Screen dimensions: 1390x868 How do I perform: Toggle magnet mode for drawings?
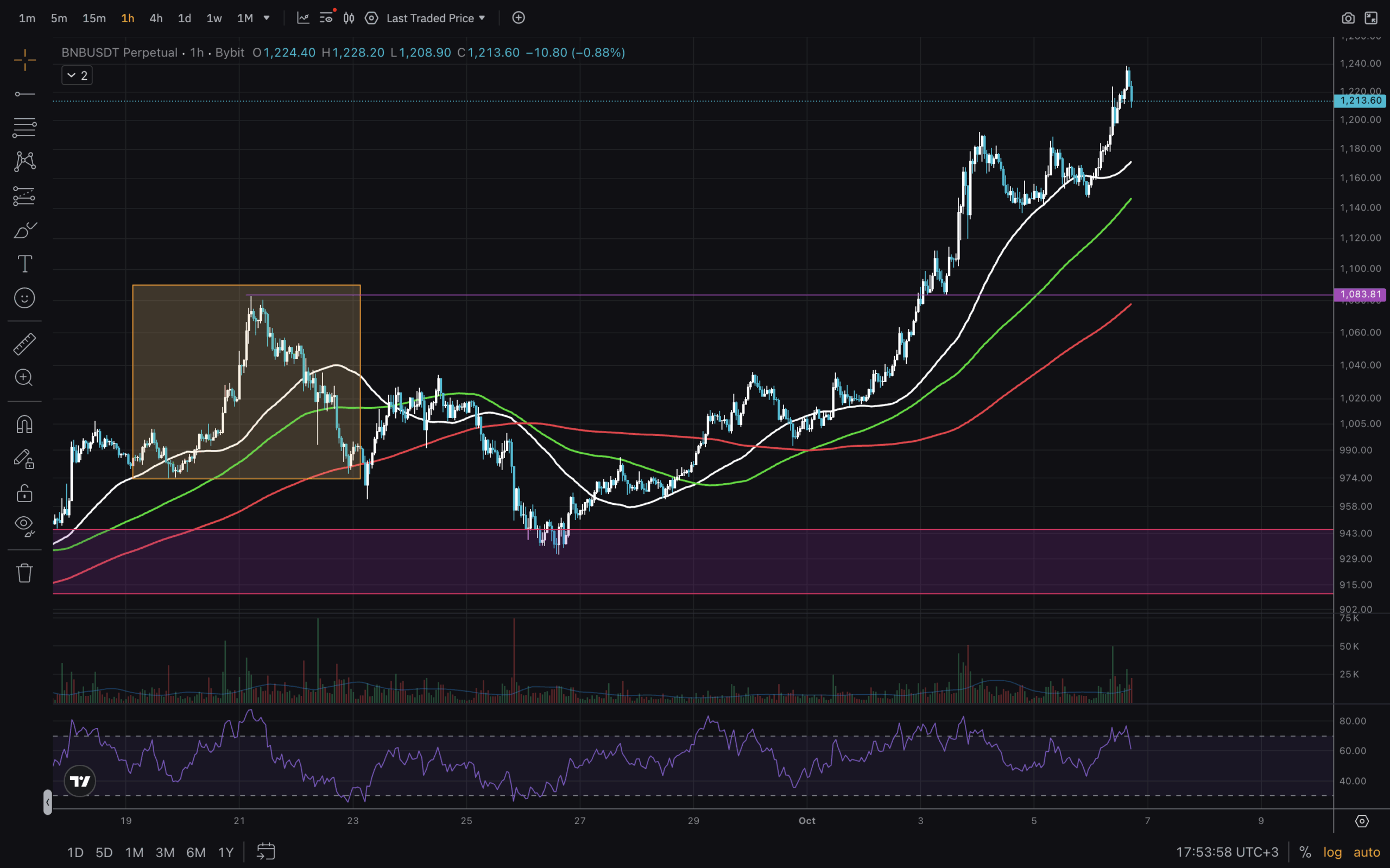24,425
